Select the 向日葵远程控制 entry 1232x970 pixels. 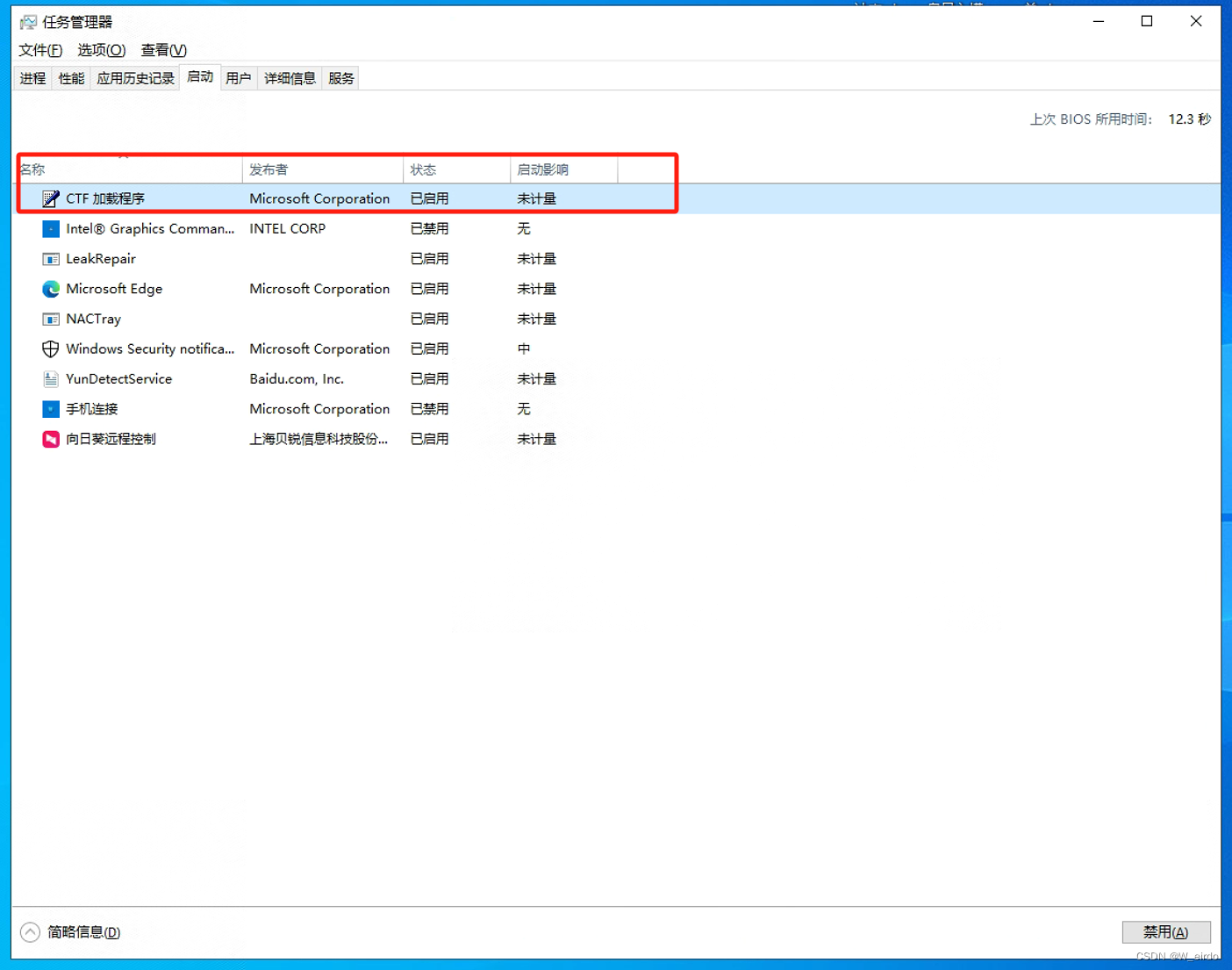coord(111,439)
